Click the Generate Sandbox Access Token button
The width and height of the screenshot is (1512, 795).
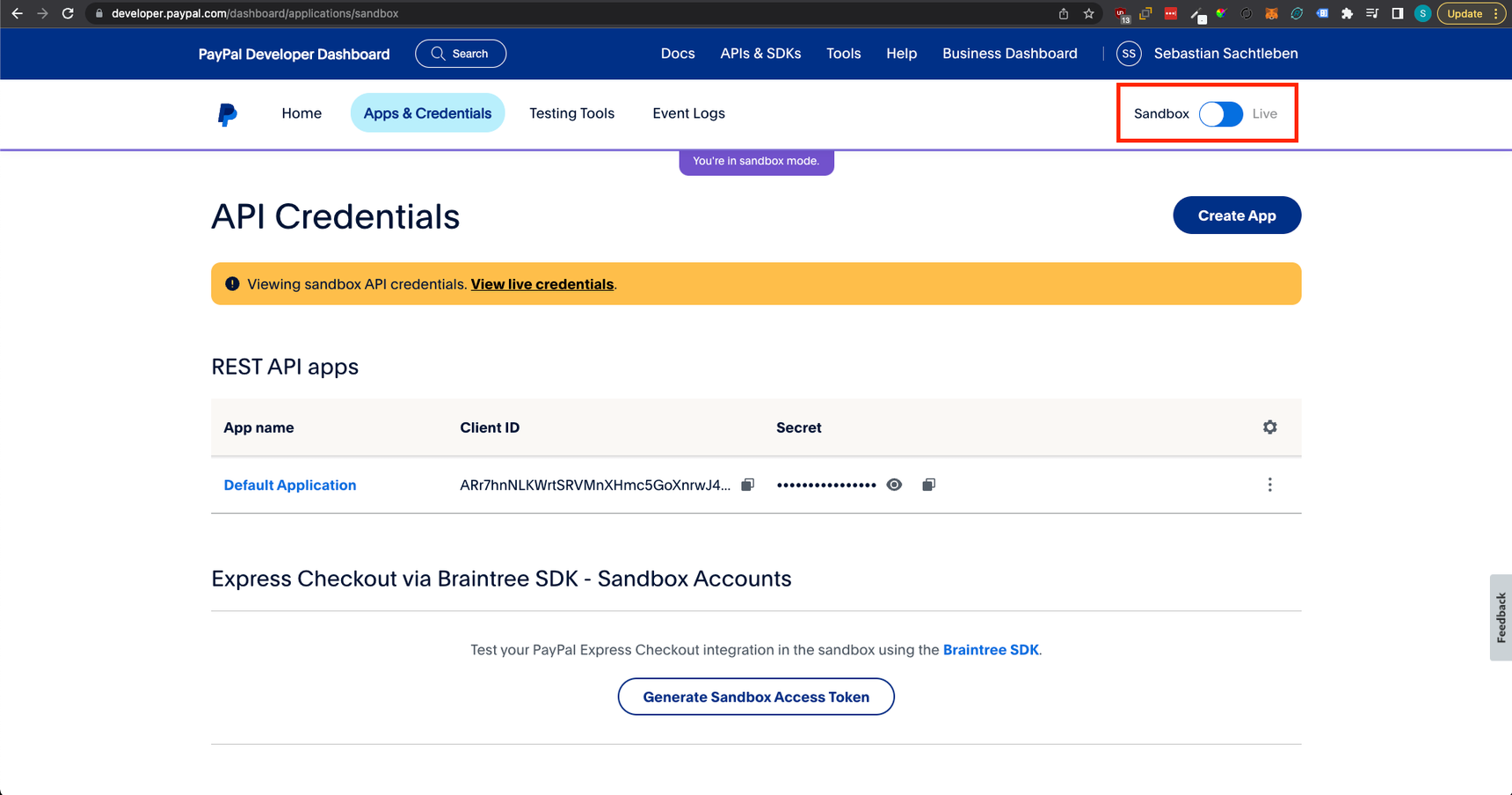(756, 697)
